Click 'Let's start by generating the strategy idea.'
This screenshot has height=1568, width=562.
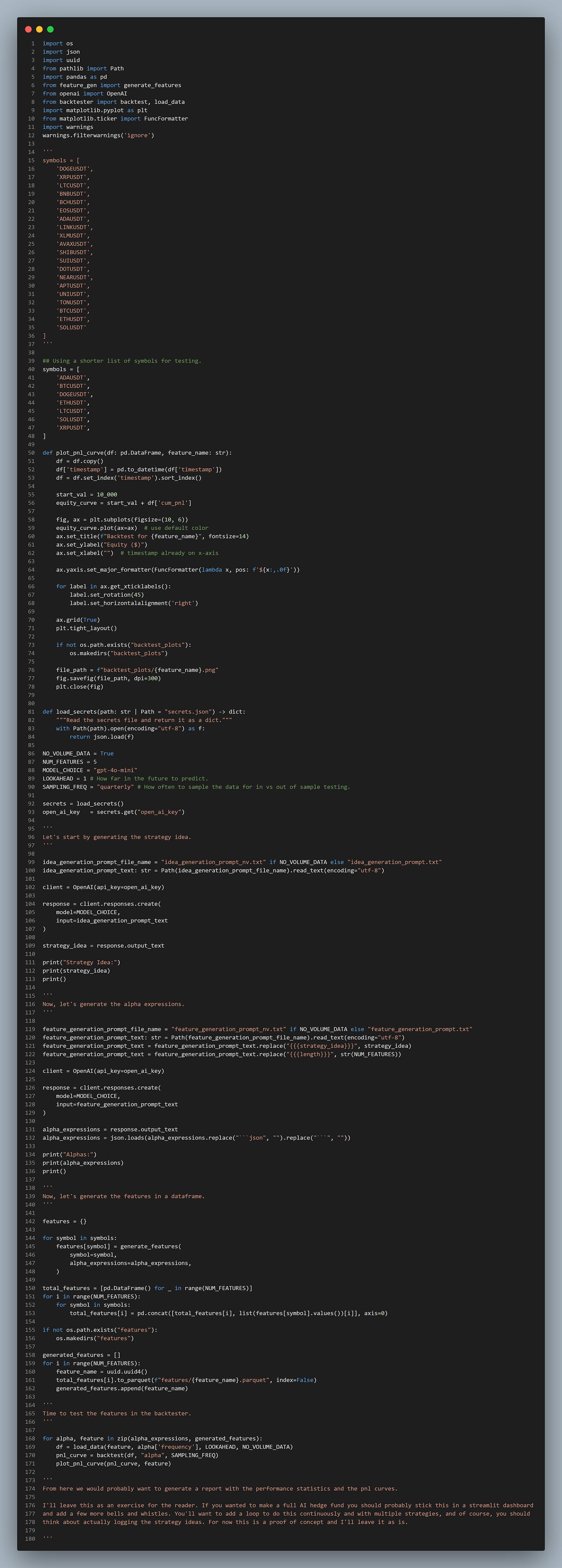[x=117, y=837]
